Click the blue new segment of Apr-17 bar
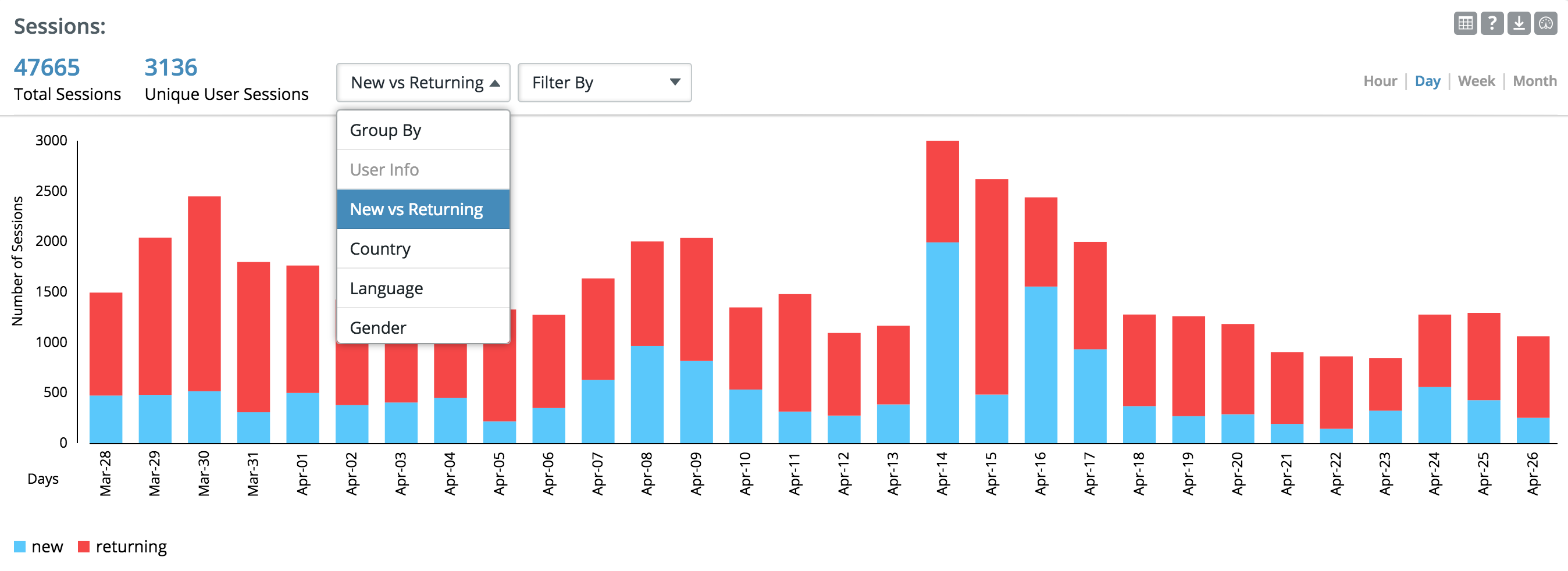This screenshot has width=1568, height=571. pos(1089,395)
